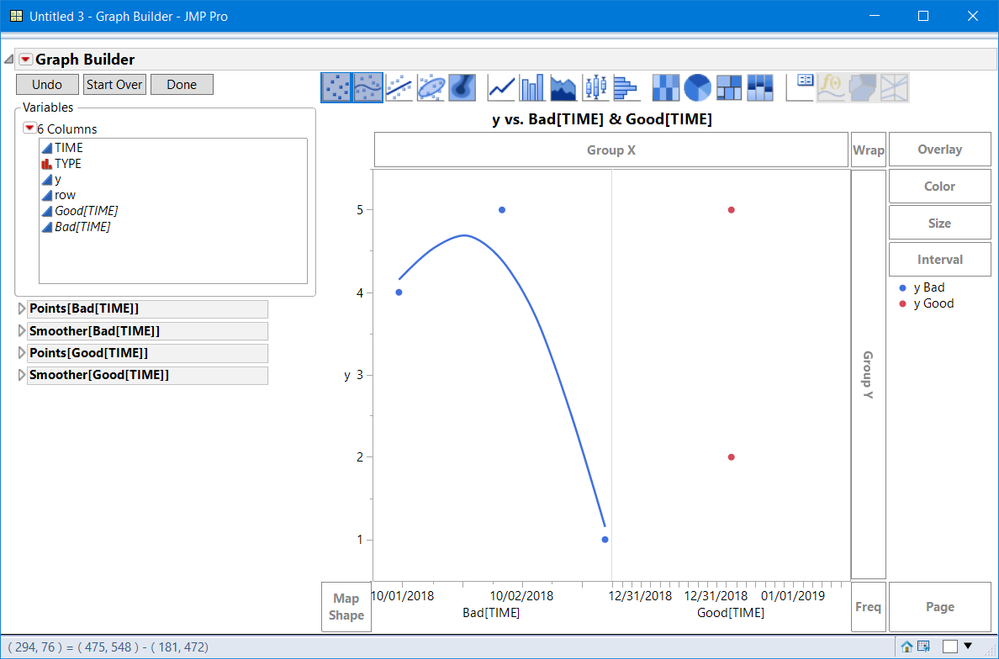Open the status bar dropdown arrow
This screenshot has height=659, width=999.
(x=968, y=646)
